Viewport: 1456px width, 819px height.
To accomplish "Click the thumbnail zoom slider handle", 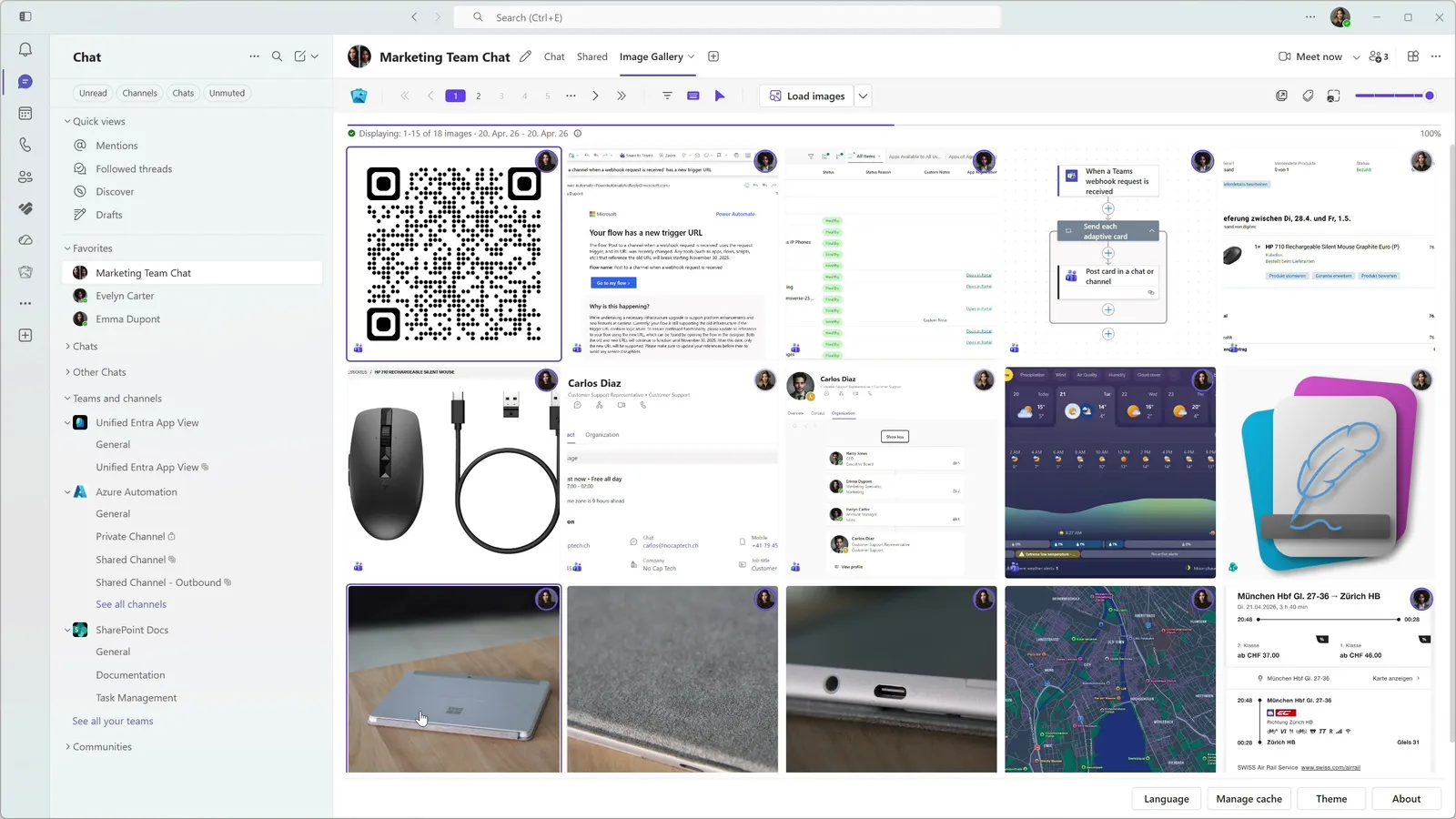I will click(x=1430, y=96).
